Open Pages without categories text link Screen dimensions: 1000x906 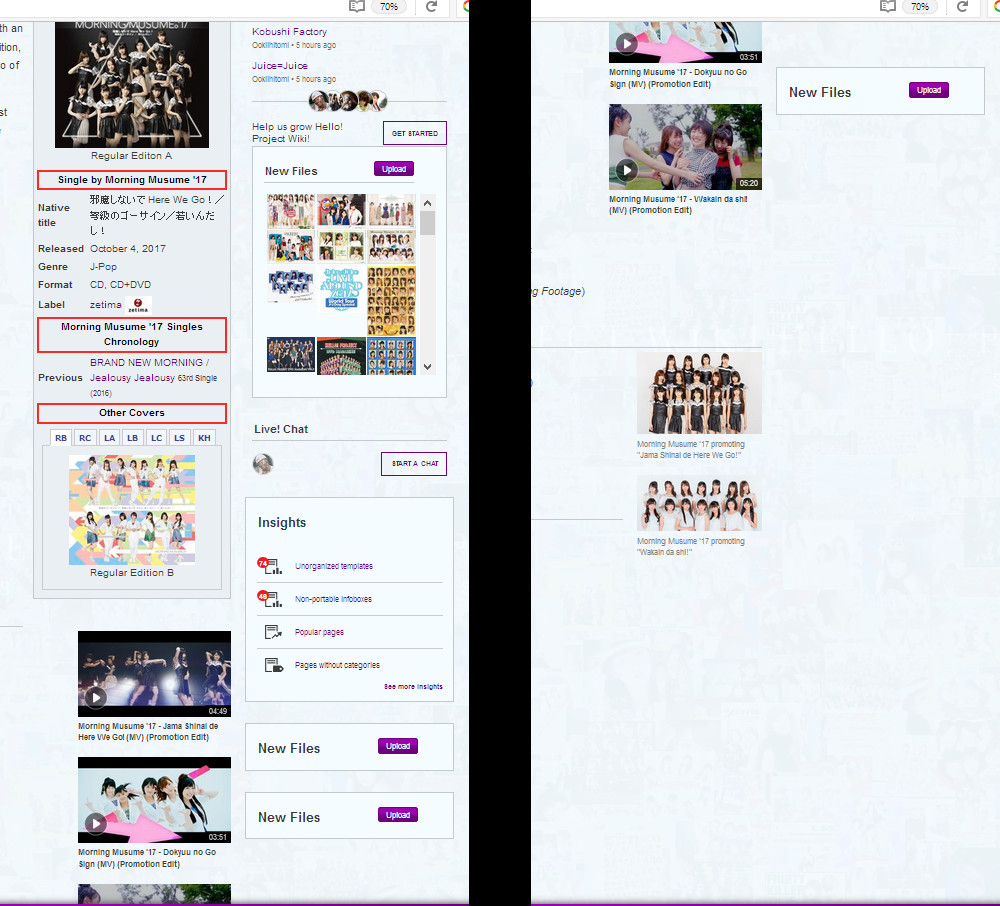(x=337, y=665)
